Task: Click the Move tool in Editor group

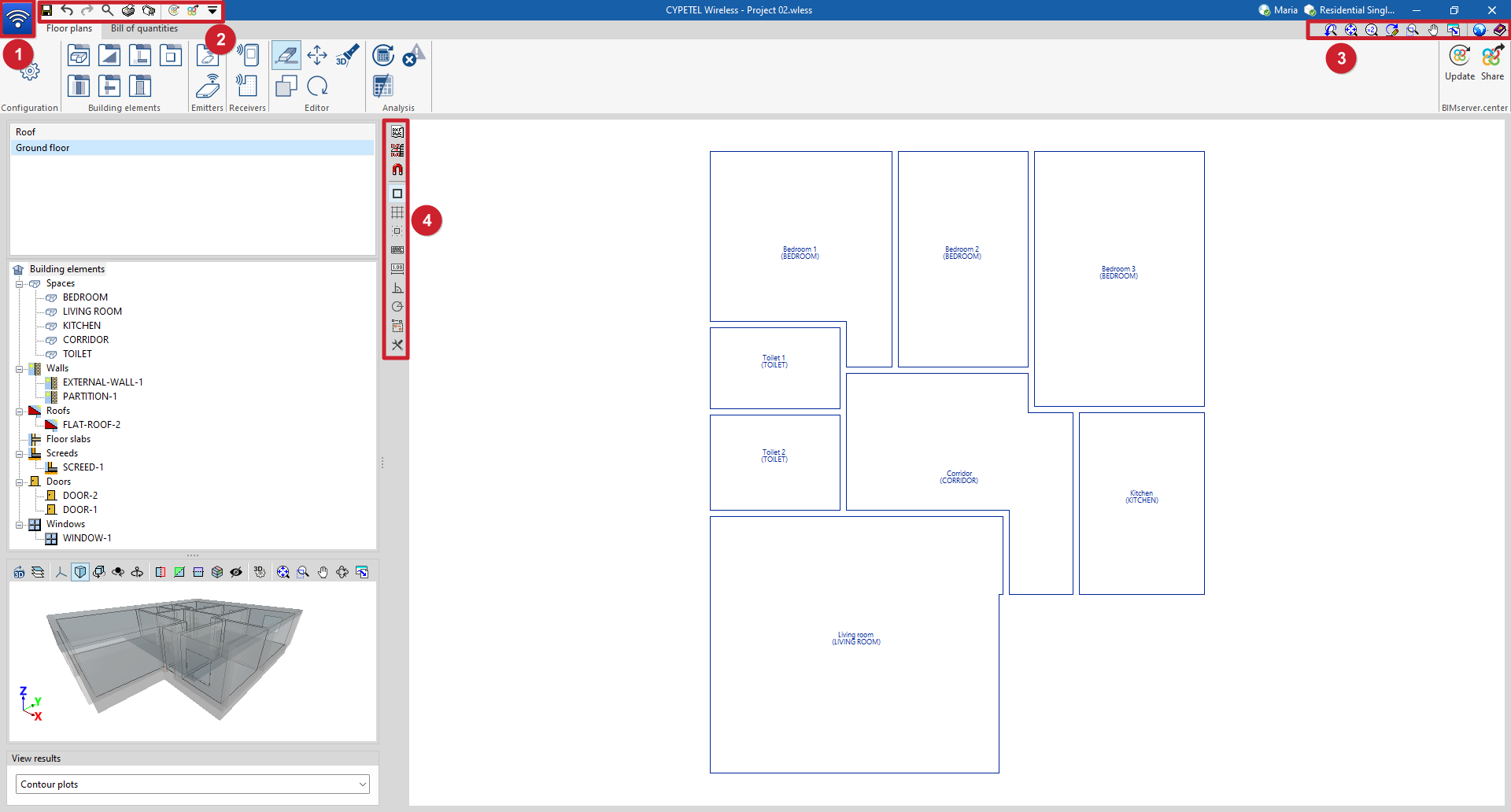Action: click(x=317, y=55)
